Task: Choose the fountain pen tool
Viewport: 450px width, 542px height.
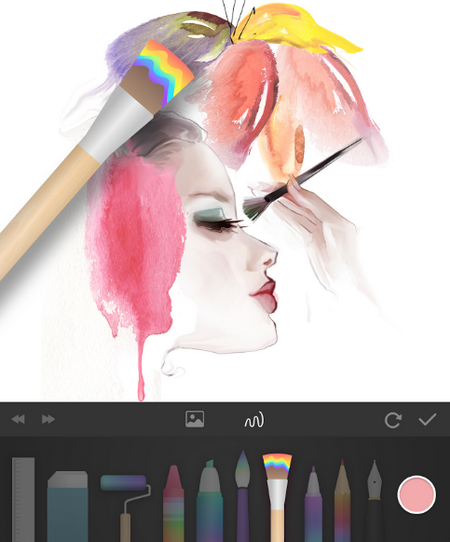Action: click(374, 501)
